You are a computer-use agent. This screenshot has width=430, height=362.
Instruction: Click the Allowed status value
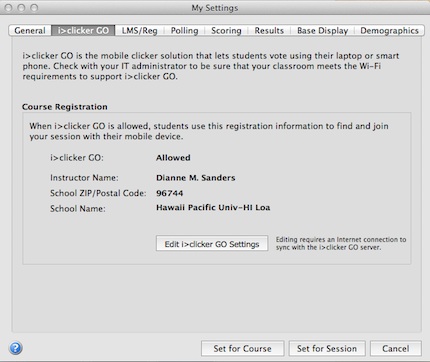coord(173,158)
